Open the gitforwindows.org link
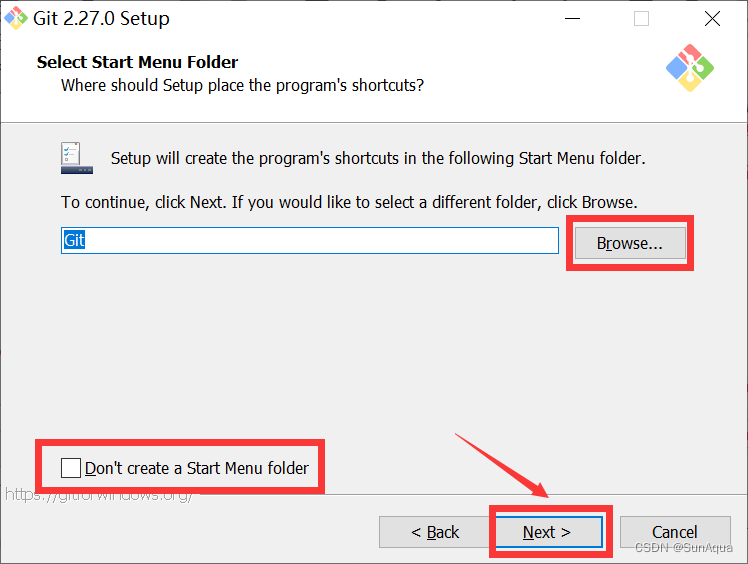Image resolution: width=748 pixels, height=564 pixels. pos(98,495)
